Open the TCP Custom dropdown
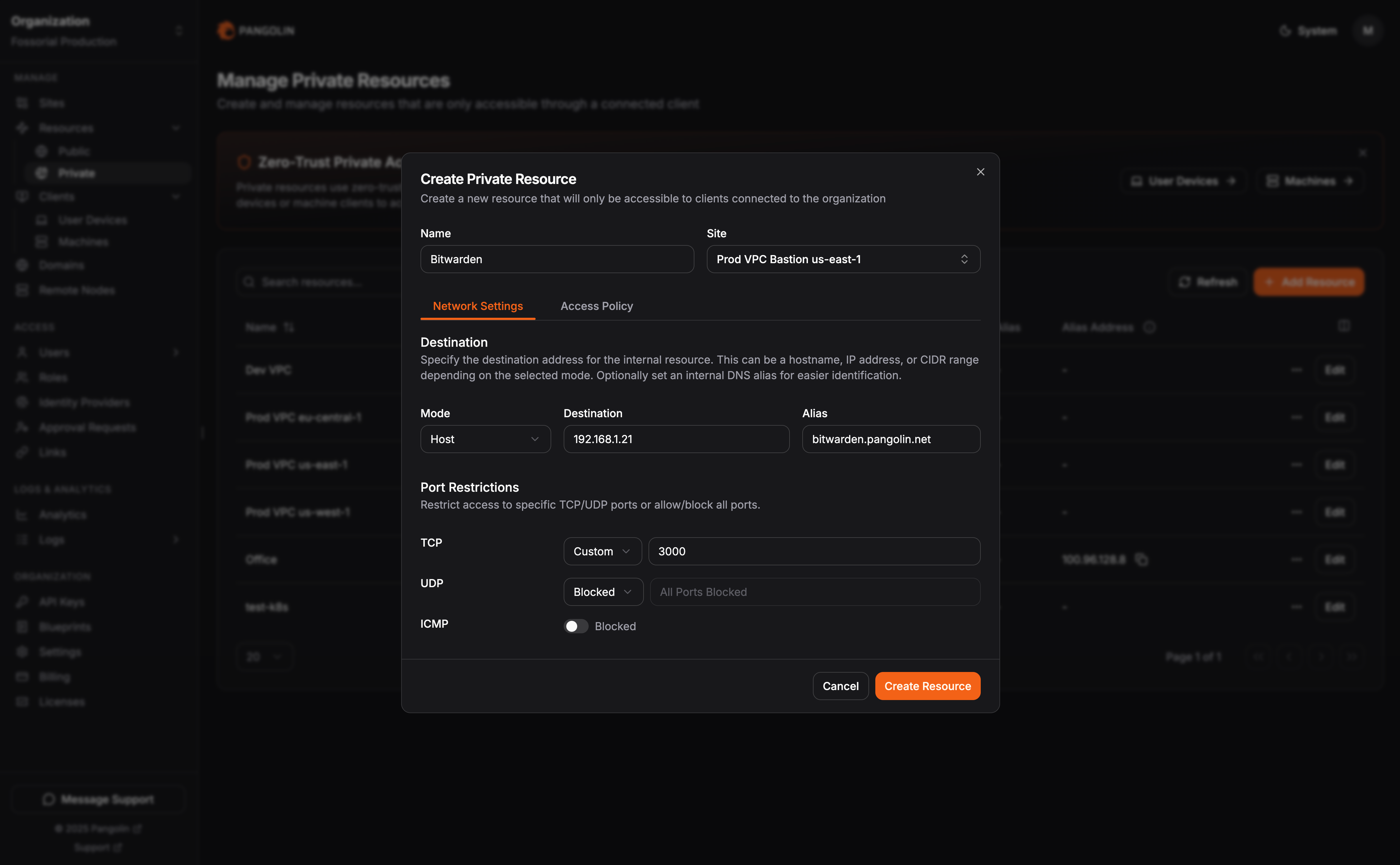 (602, 552)
